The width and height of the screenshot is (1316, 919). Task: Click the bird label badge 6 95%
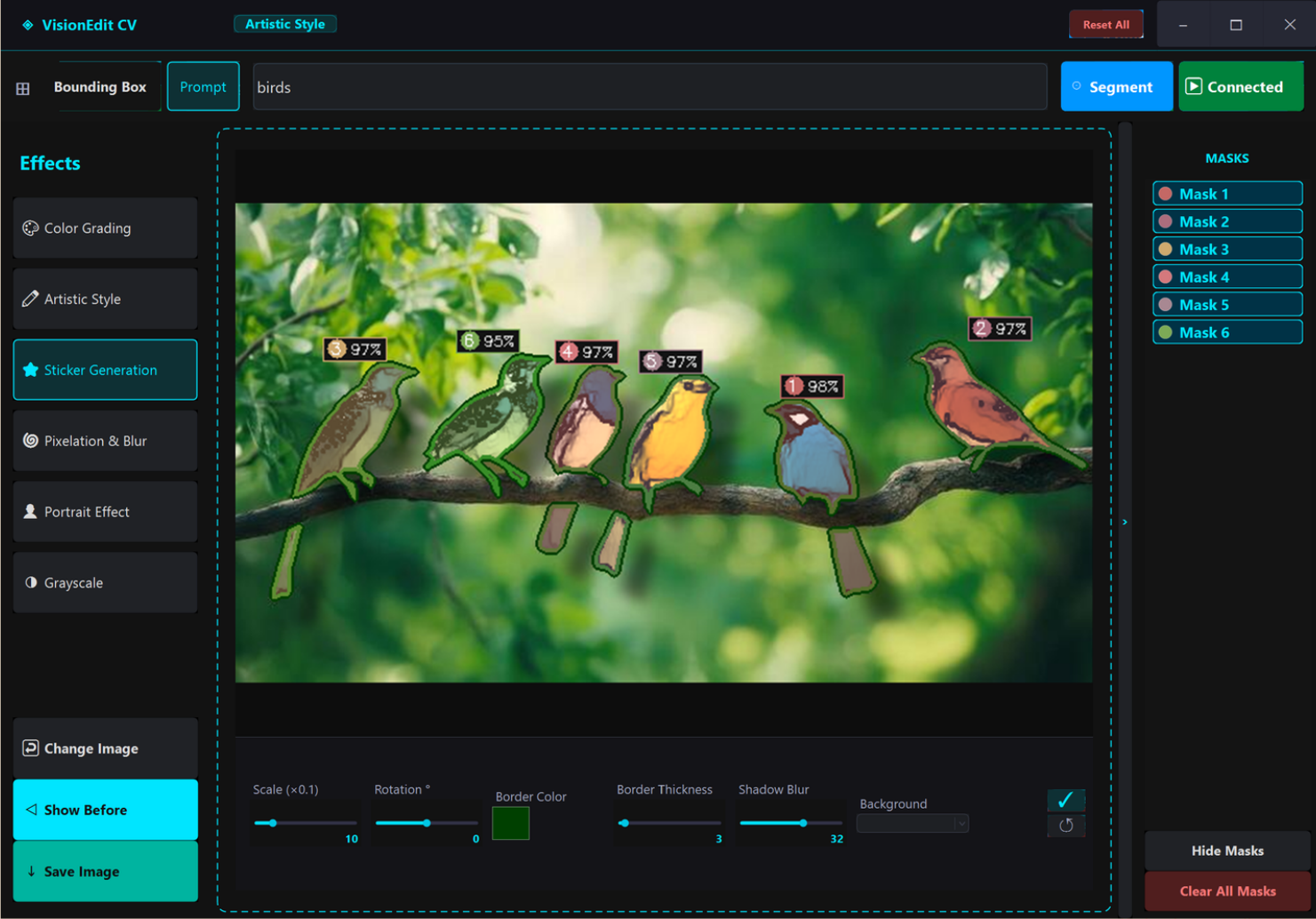[488, 340]
